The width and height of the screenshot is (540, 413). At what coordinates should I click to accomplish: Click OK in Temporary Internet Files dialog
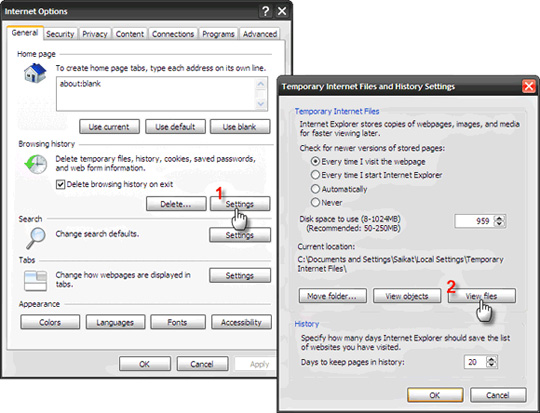click(x=435, y=395)
